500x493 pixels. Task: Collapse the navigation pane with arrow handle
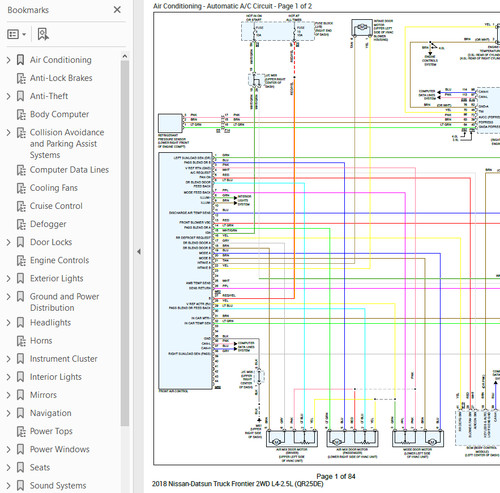[x=139, y=252]
